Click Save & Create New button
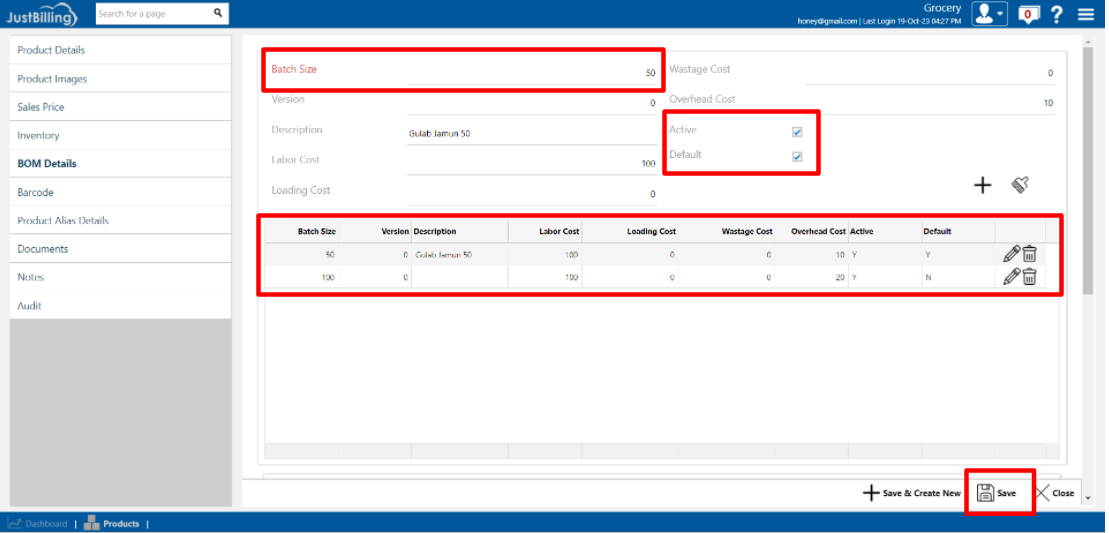 (911, 493)
